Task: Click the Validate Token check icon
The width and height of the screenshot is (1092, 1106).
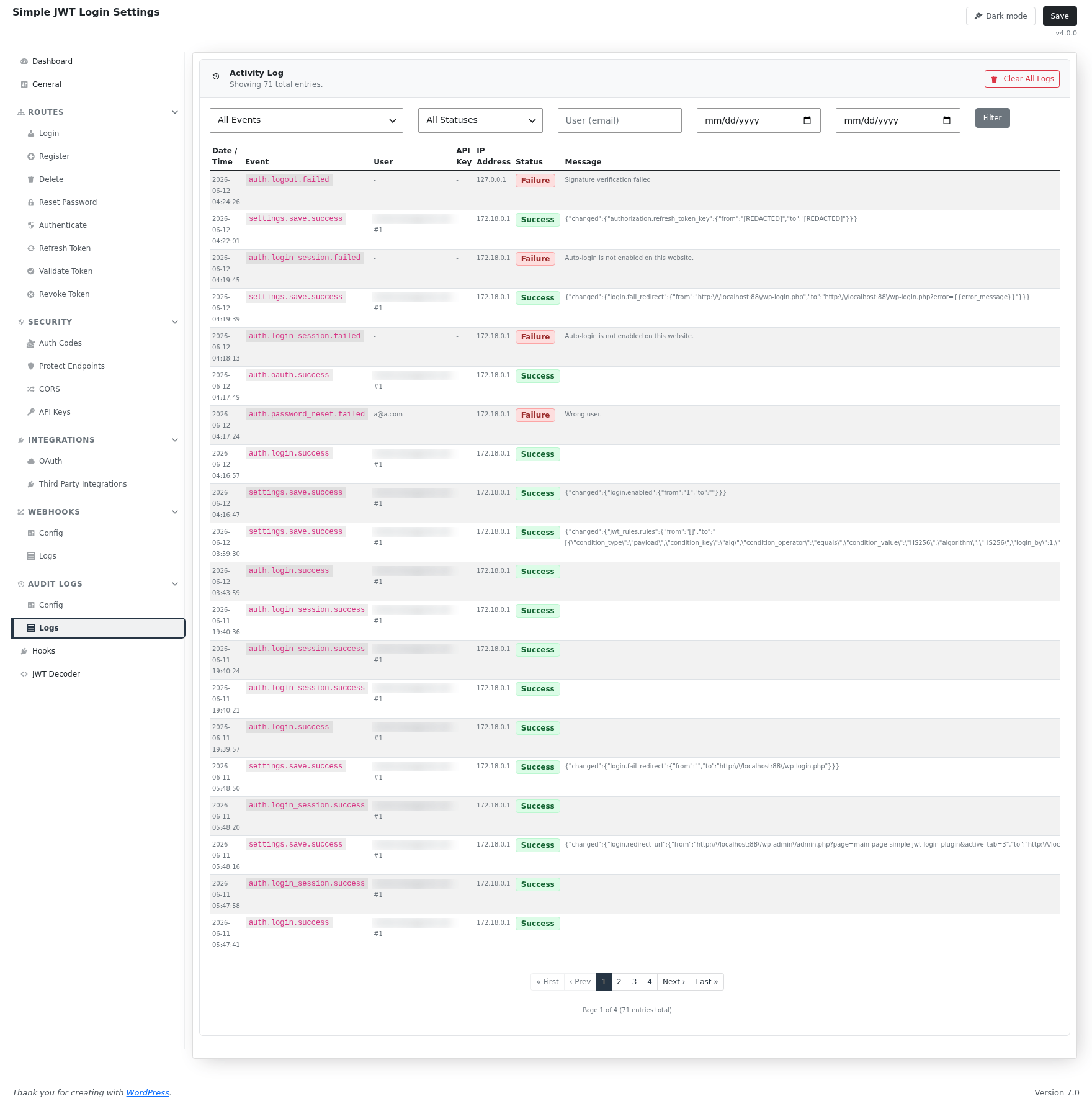Action: tap(31, 271)
